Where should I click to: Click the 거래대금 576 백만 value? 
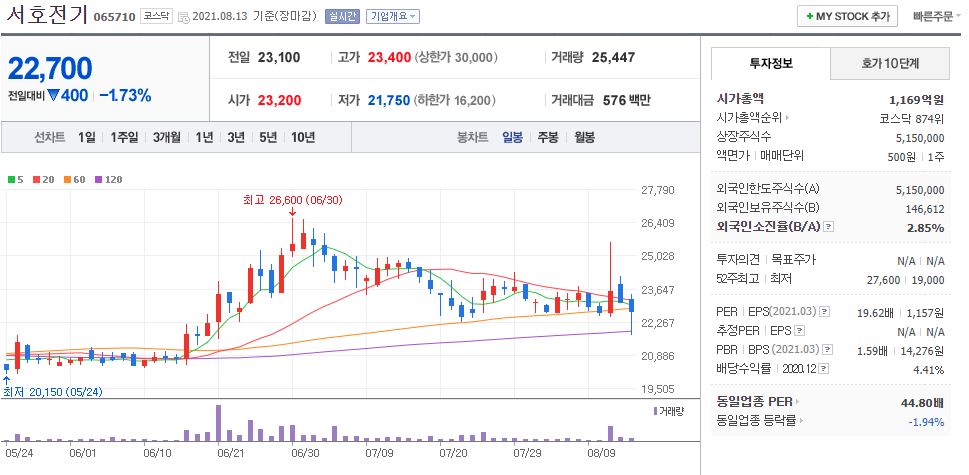[x=627, y=100]
